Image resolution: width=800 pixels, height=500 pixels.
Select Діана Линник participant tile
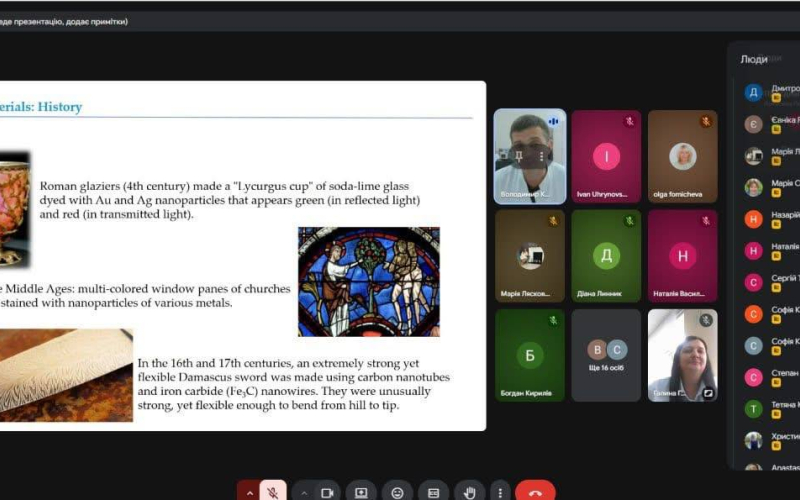tap(606, 256)
